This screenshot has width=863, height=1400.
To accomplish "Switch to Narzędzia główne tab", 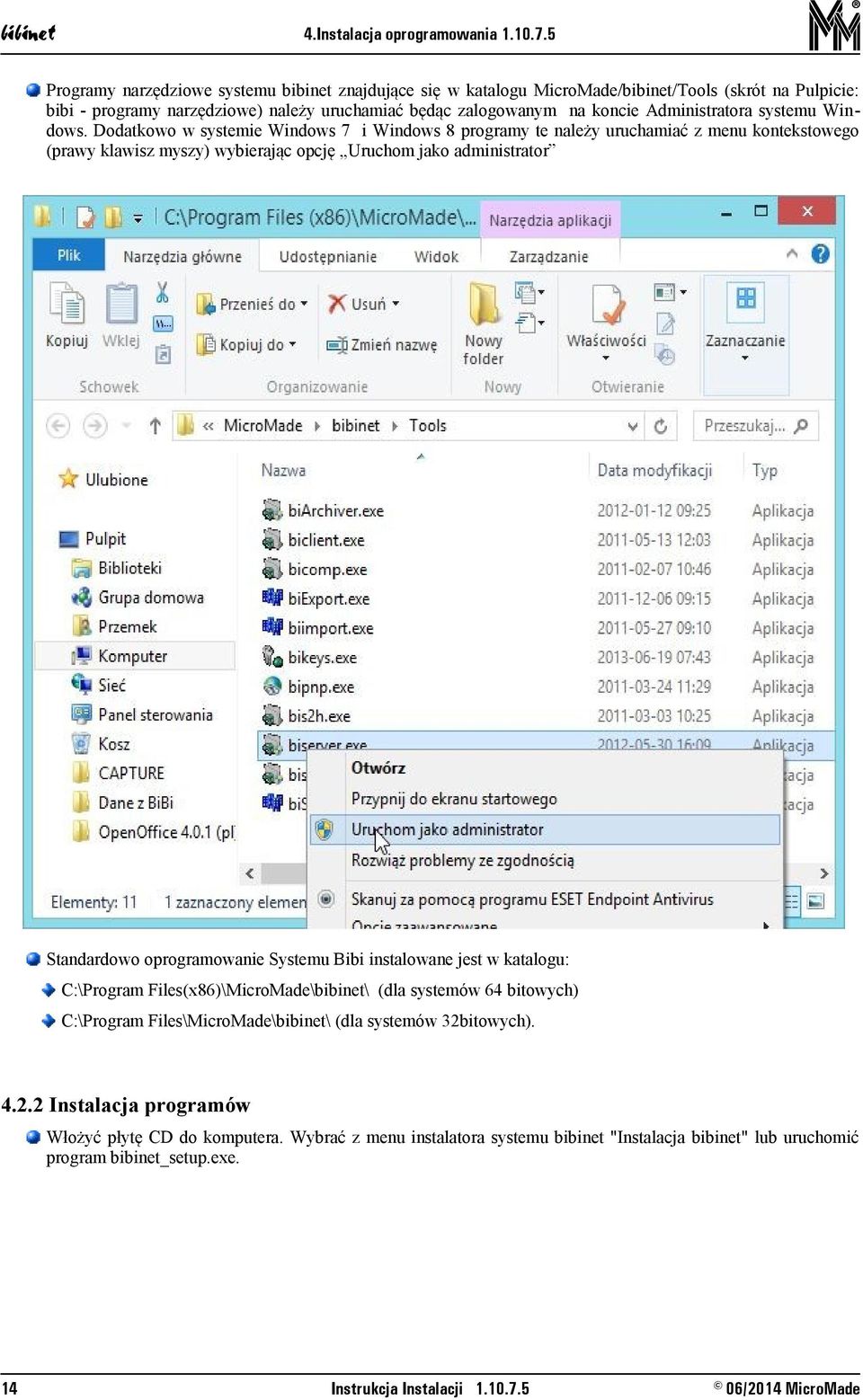I will coord(182,256).
